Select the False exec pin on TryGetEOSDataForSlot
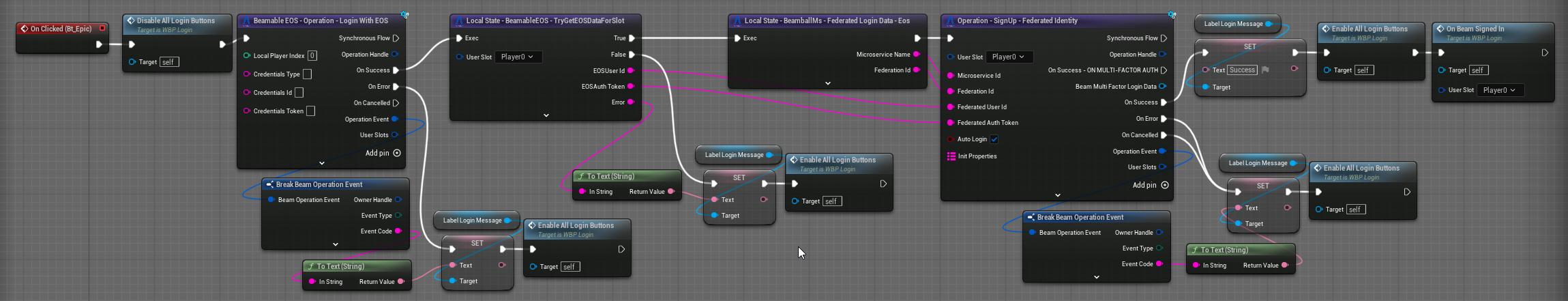Image resolution: width=1568 pixels, height=301 pixels. (x=632, y=55)
